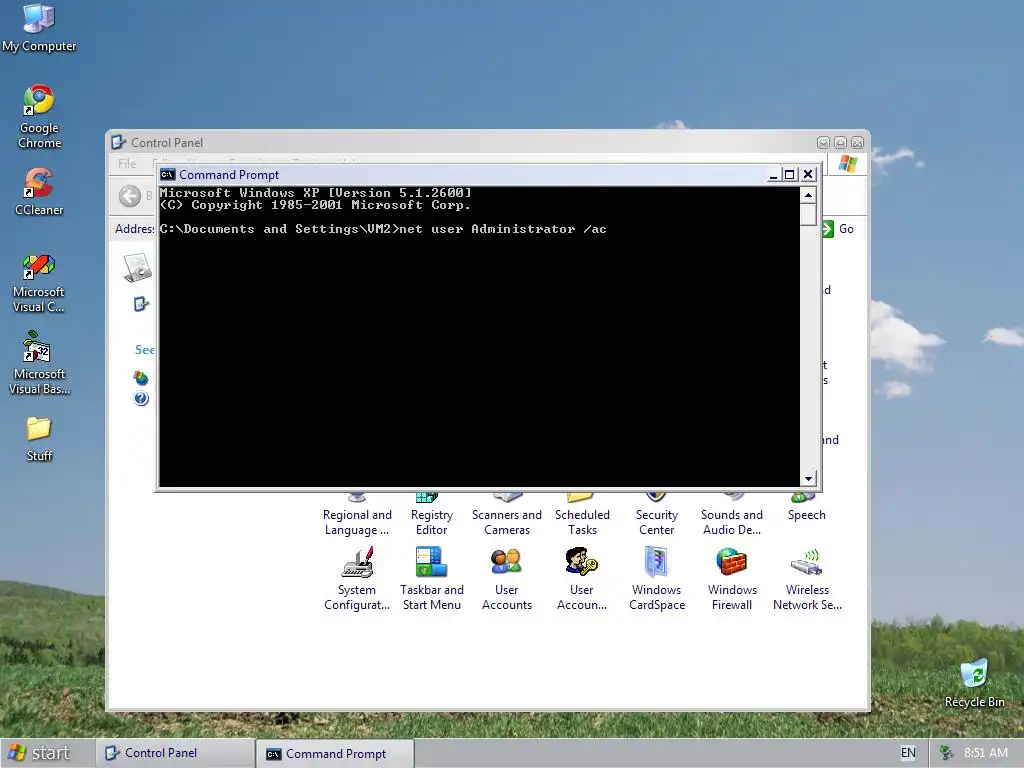The width and height of the screenshot is (1024, 768).
Task: Open Wireless Network Setup applet
Action: (x=807, y=579)
